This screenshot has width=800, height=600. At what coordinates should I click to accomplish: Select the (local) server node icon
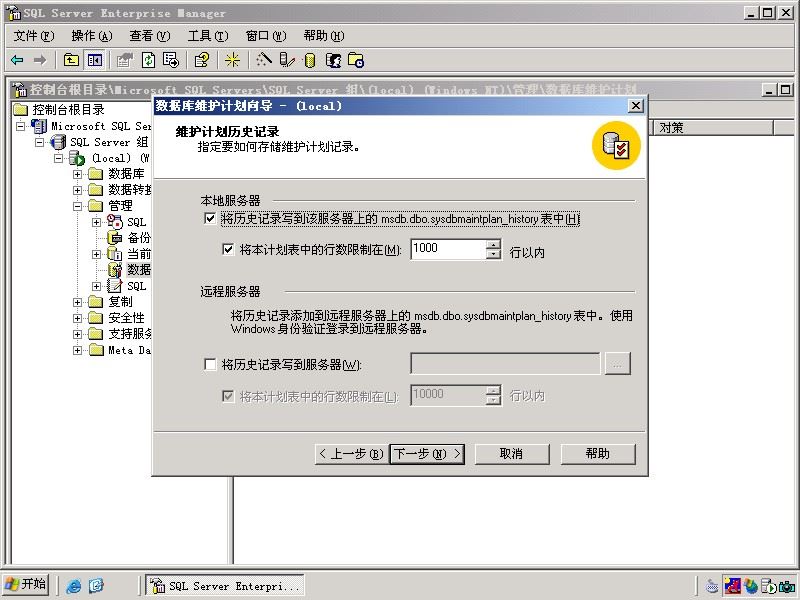tap(77, 158)
